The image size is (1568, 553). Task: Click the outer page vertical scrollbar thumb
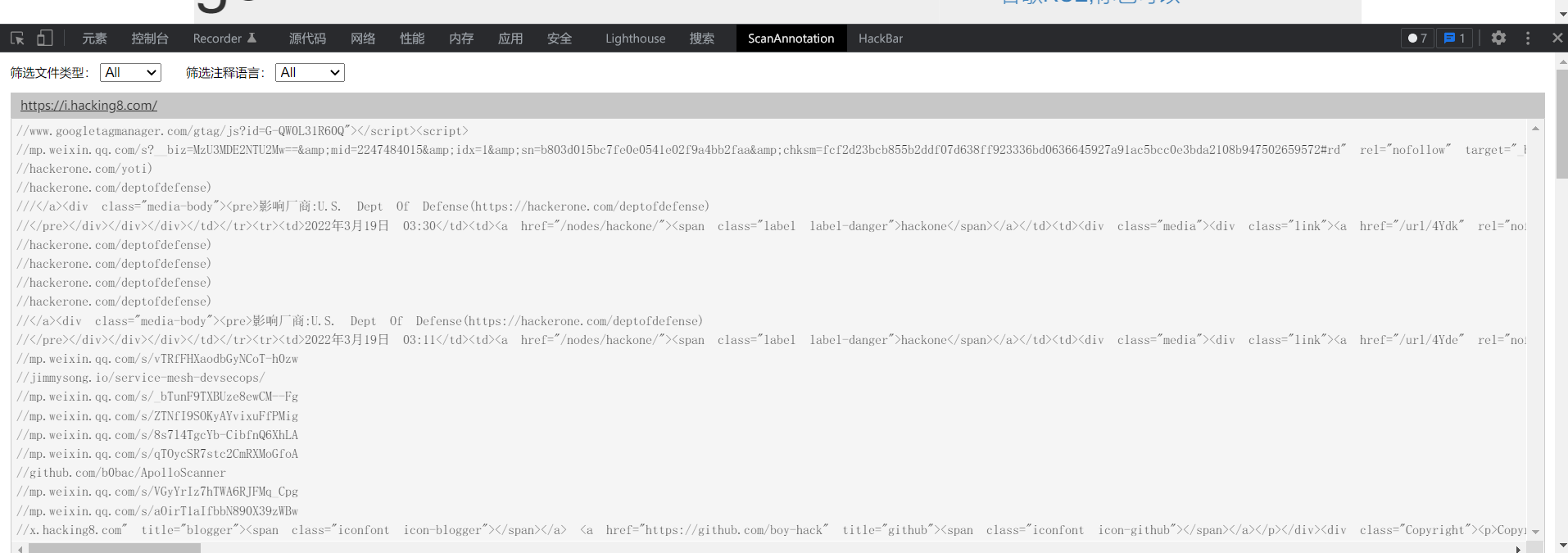(1561, 124)
